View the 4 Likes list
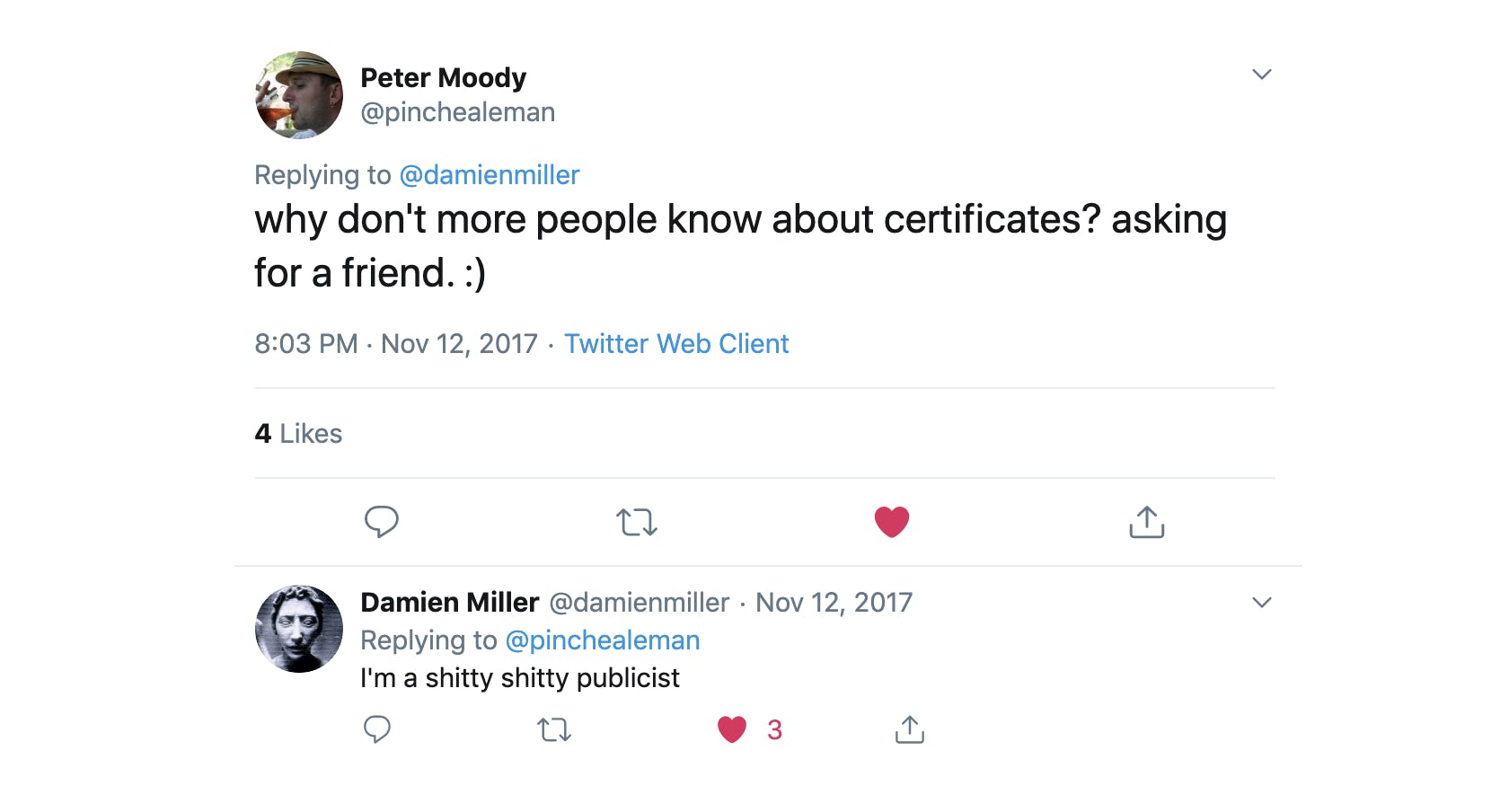The width and height of the screenshot is (1509, 812). [296, 433]
